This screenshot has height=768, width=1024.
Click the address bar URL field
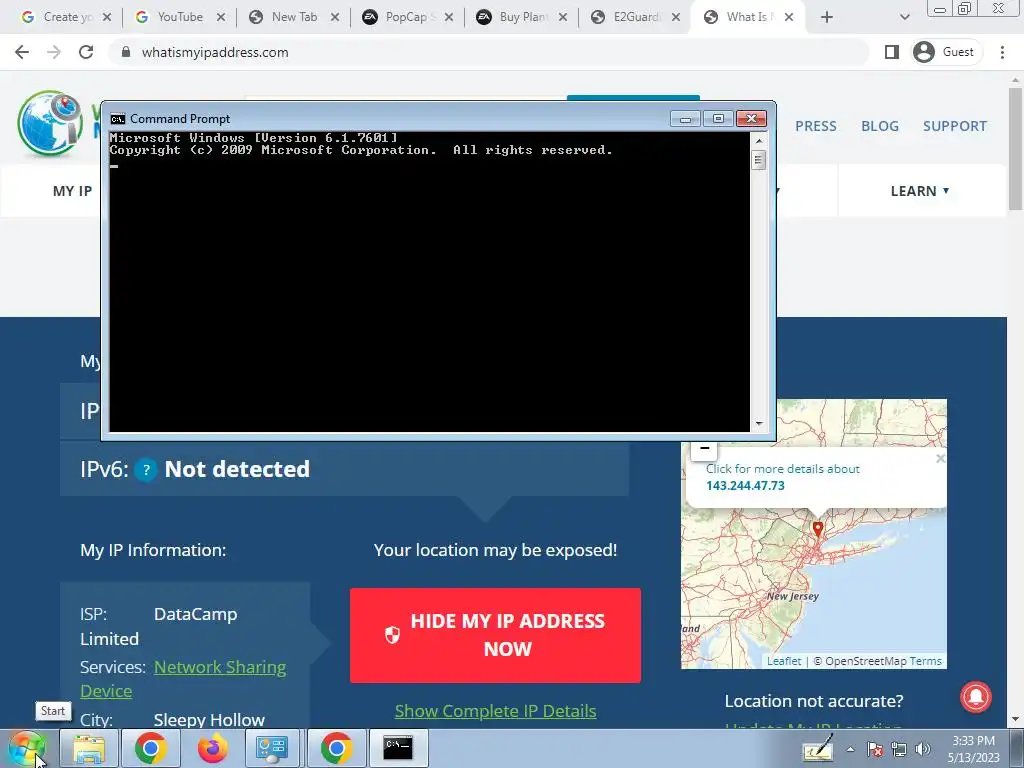(490, 52)
